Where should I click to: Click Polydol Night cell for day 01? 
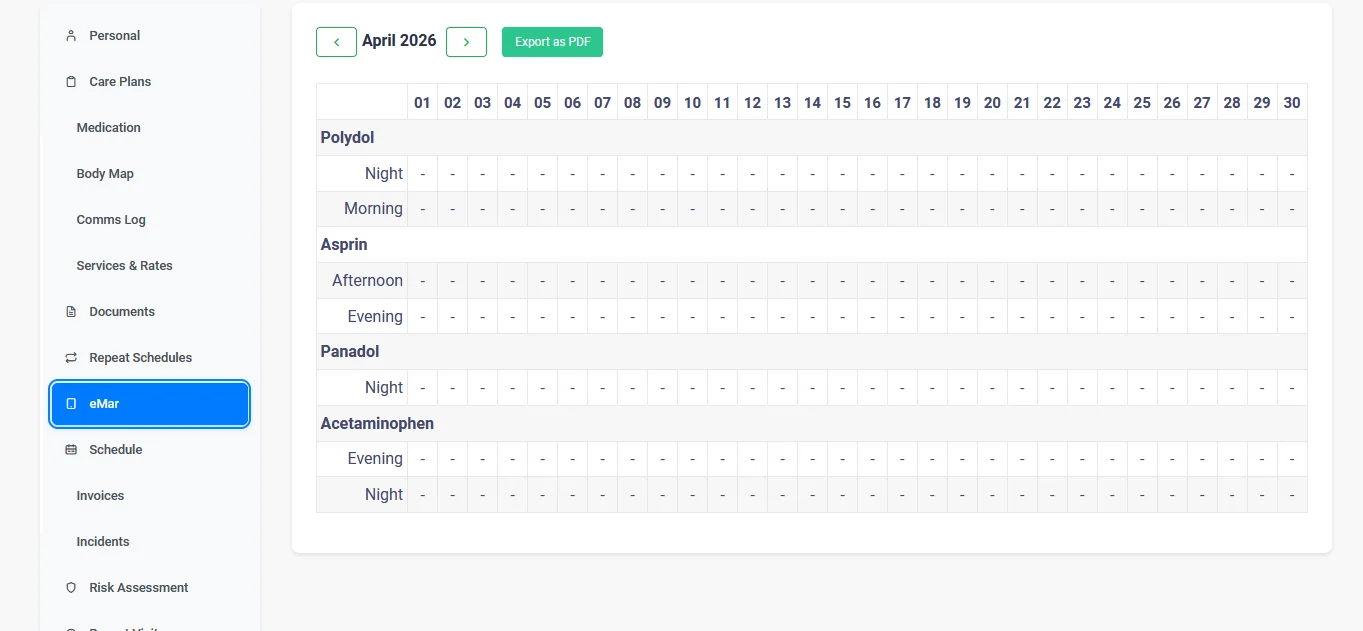pyautogui.click(x=422, y=174)
